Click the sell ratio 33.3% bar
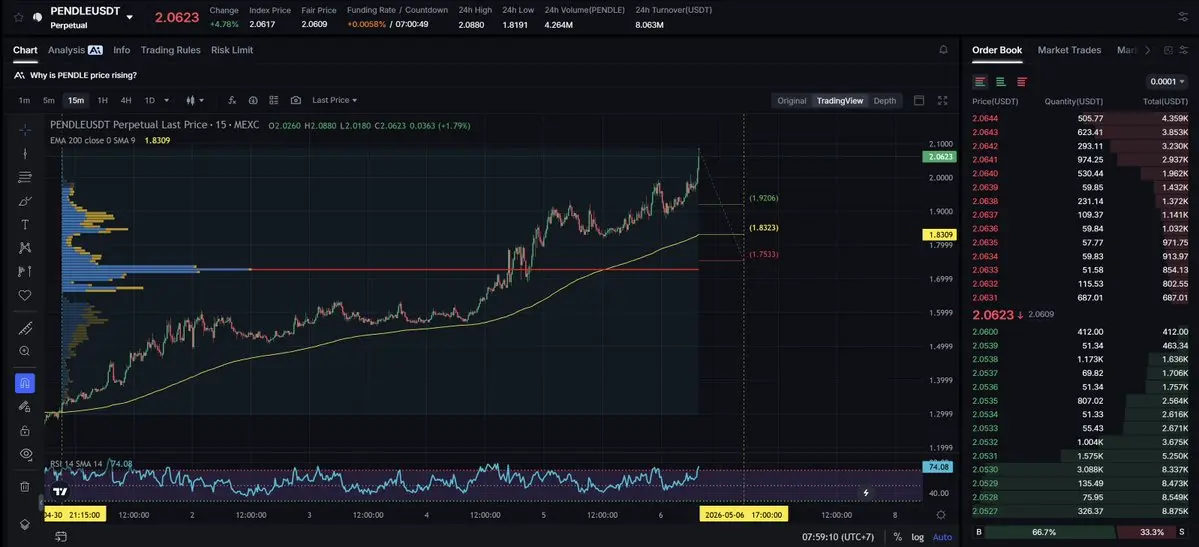Viewport: 1199px width, 547px height. (x=1152, y=532)
